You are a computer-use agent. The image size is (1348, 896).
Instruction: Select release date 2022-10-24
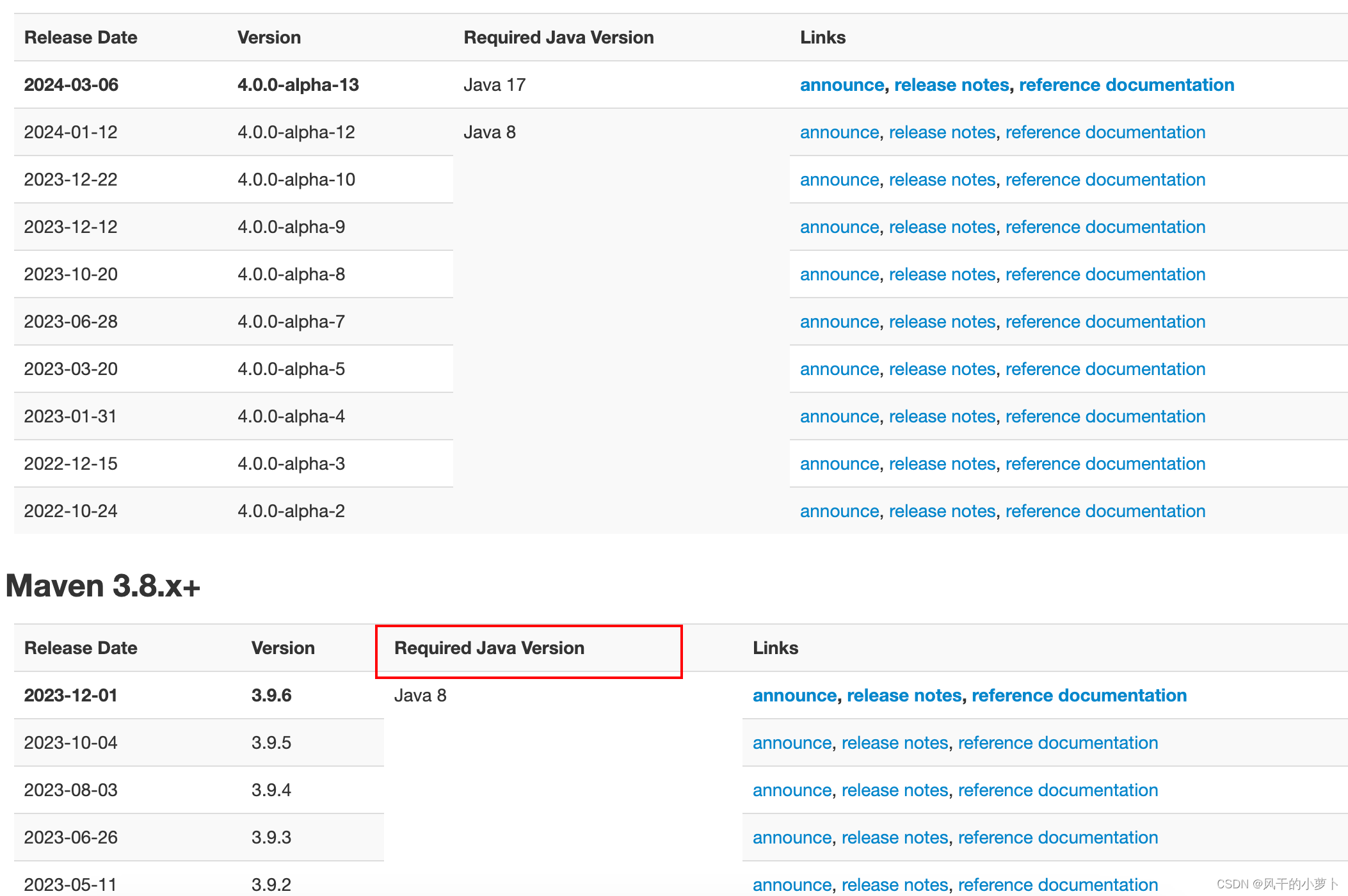click(x=71, y=511)
